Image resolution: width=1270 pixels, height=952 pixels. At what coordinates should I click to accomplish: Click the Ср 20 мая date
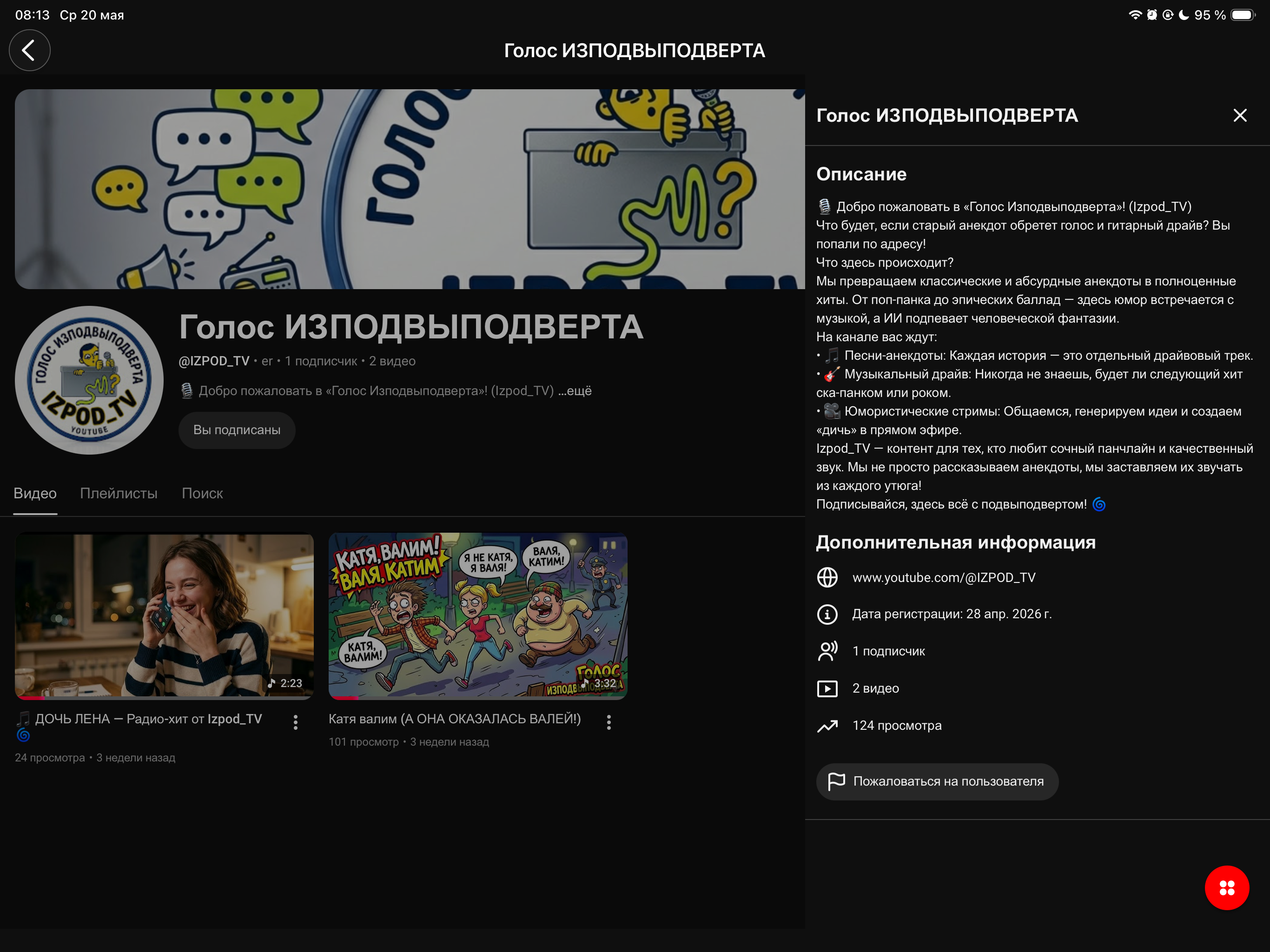pyautogui.click(x=92, y=15)
